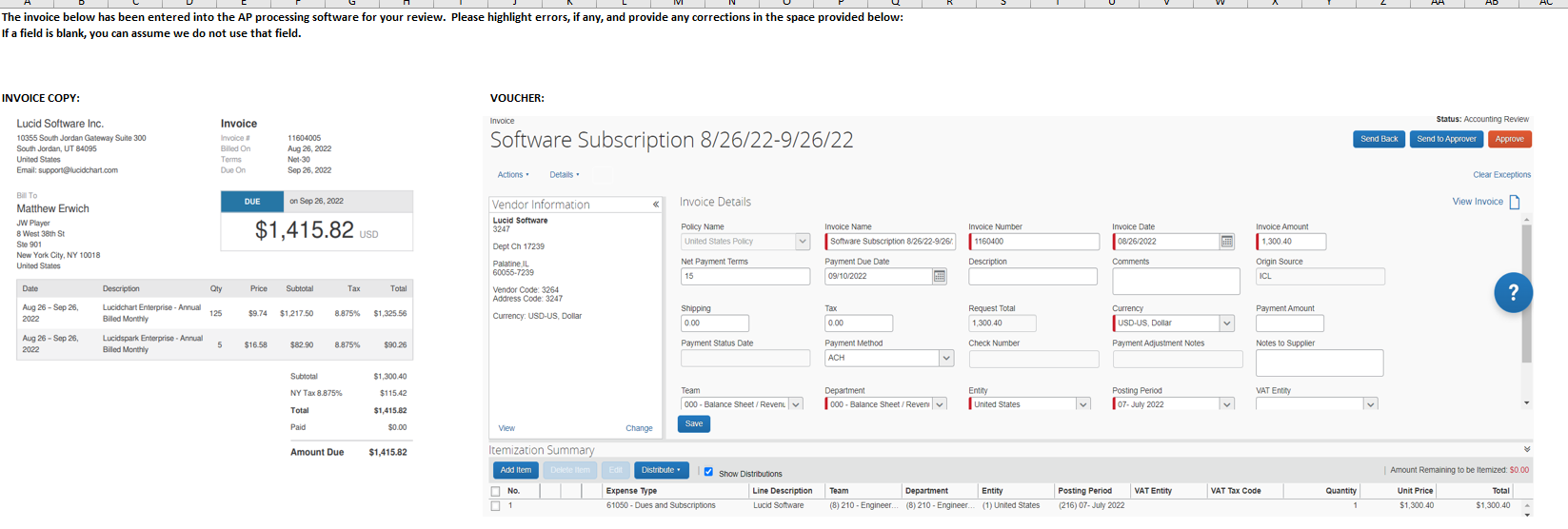Click the Shipping amount field
The width and height of the screenshot is (1568, 529).
715,323
